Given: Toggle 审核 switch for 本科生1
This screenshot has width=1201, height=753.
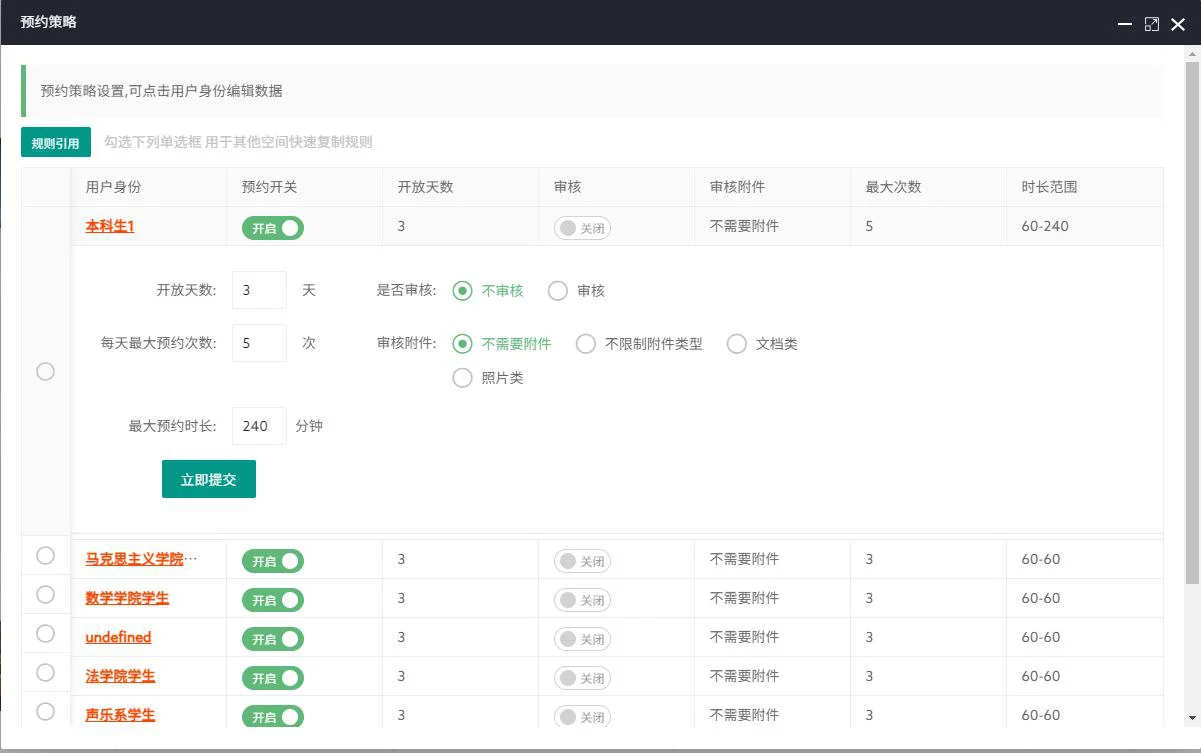Looking at the screenshot, I should 583,228.
